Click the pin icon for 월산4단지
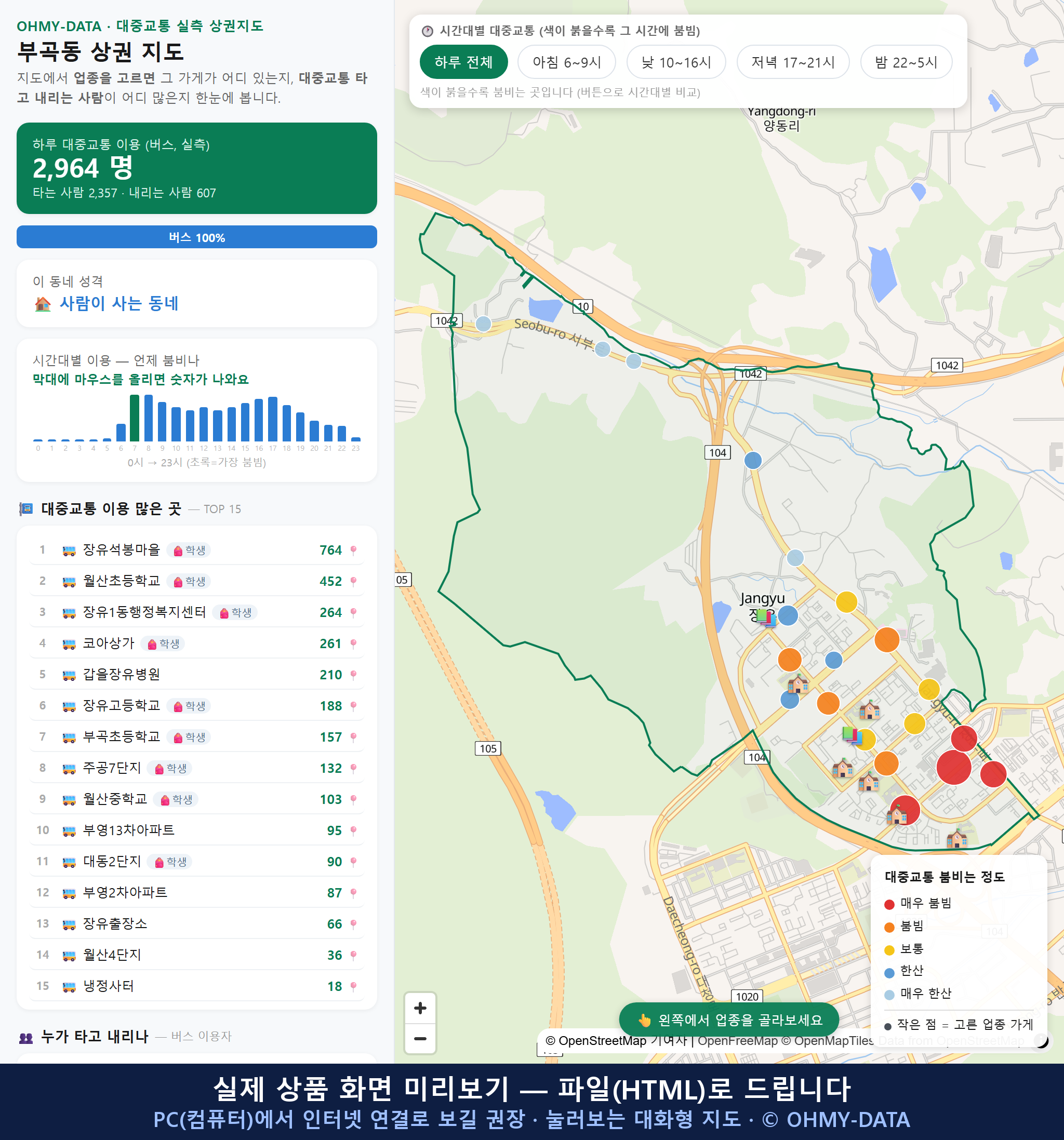Viewport: 1064px width, 1140px height. coord(353,955)
